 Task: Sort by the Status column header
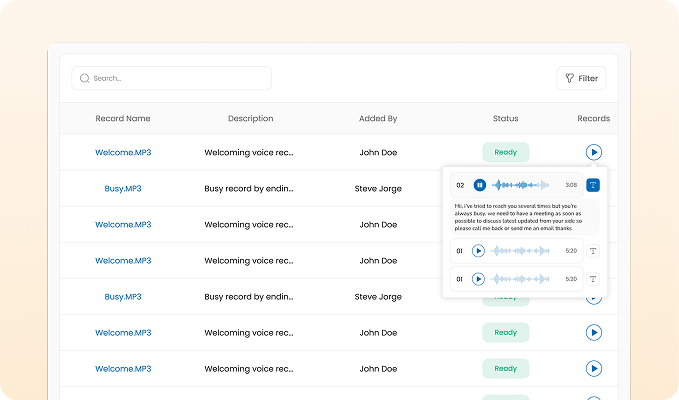[x=505, y=118]
